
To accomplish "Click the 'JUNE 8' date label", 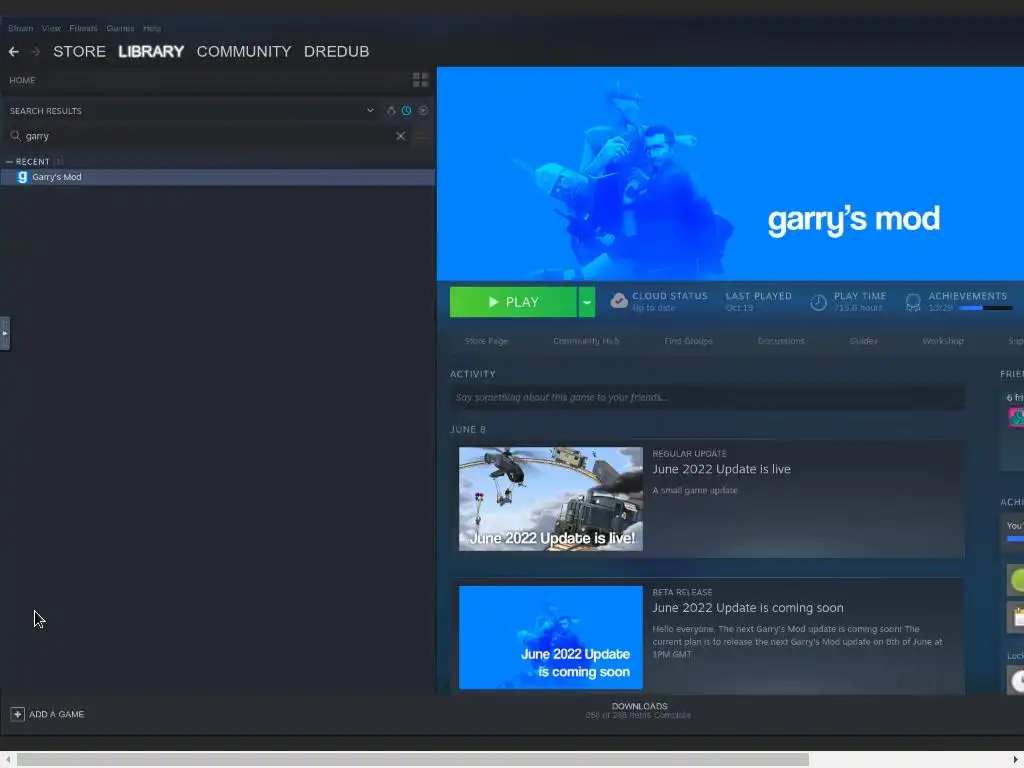I will coord(468,430).
